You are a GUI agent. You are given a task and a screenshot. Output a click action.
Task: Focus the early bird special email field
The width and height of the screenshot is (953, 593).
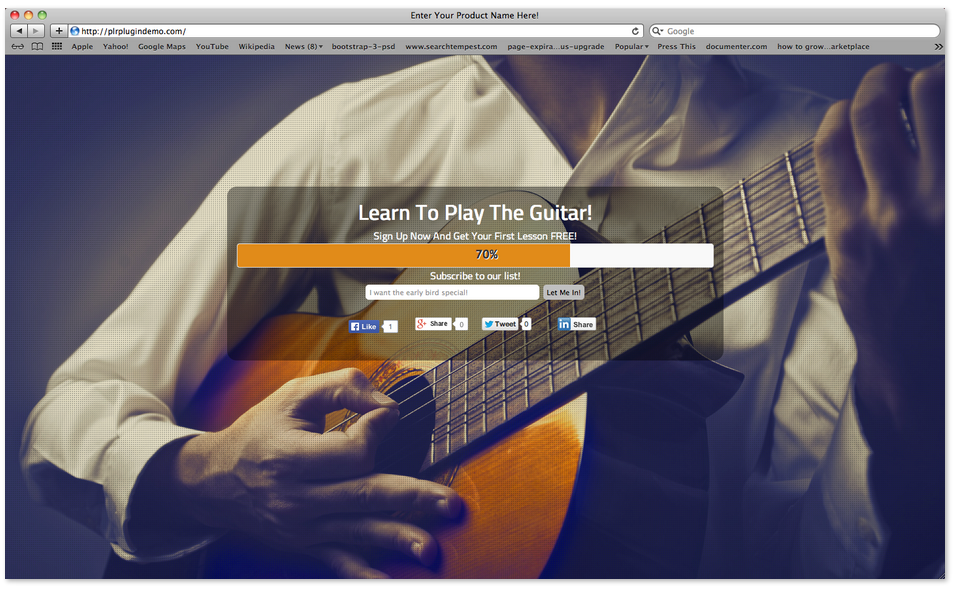click(x=452, y=292)
